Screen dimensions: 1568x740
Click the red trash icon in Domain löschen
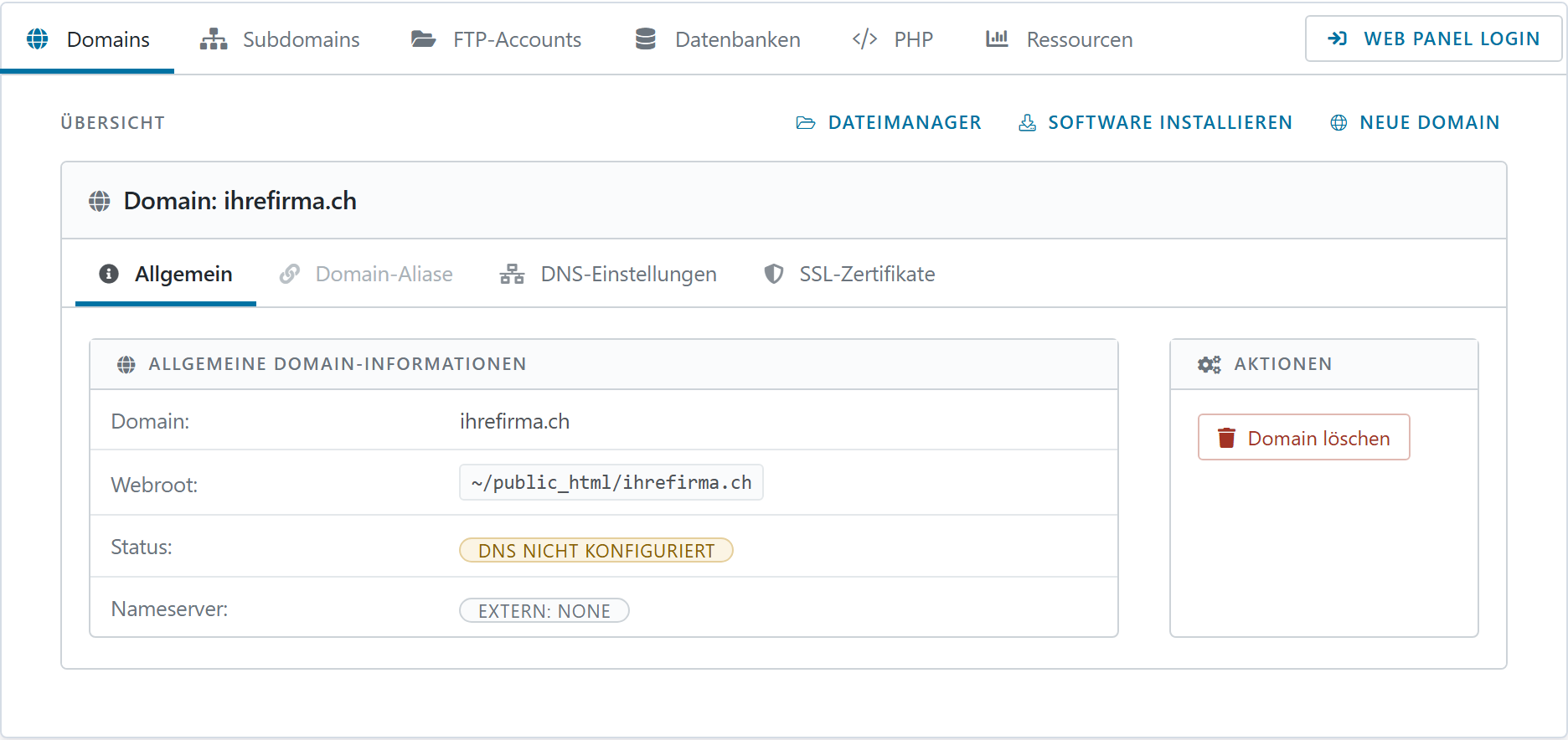1226,438
